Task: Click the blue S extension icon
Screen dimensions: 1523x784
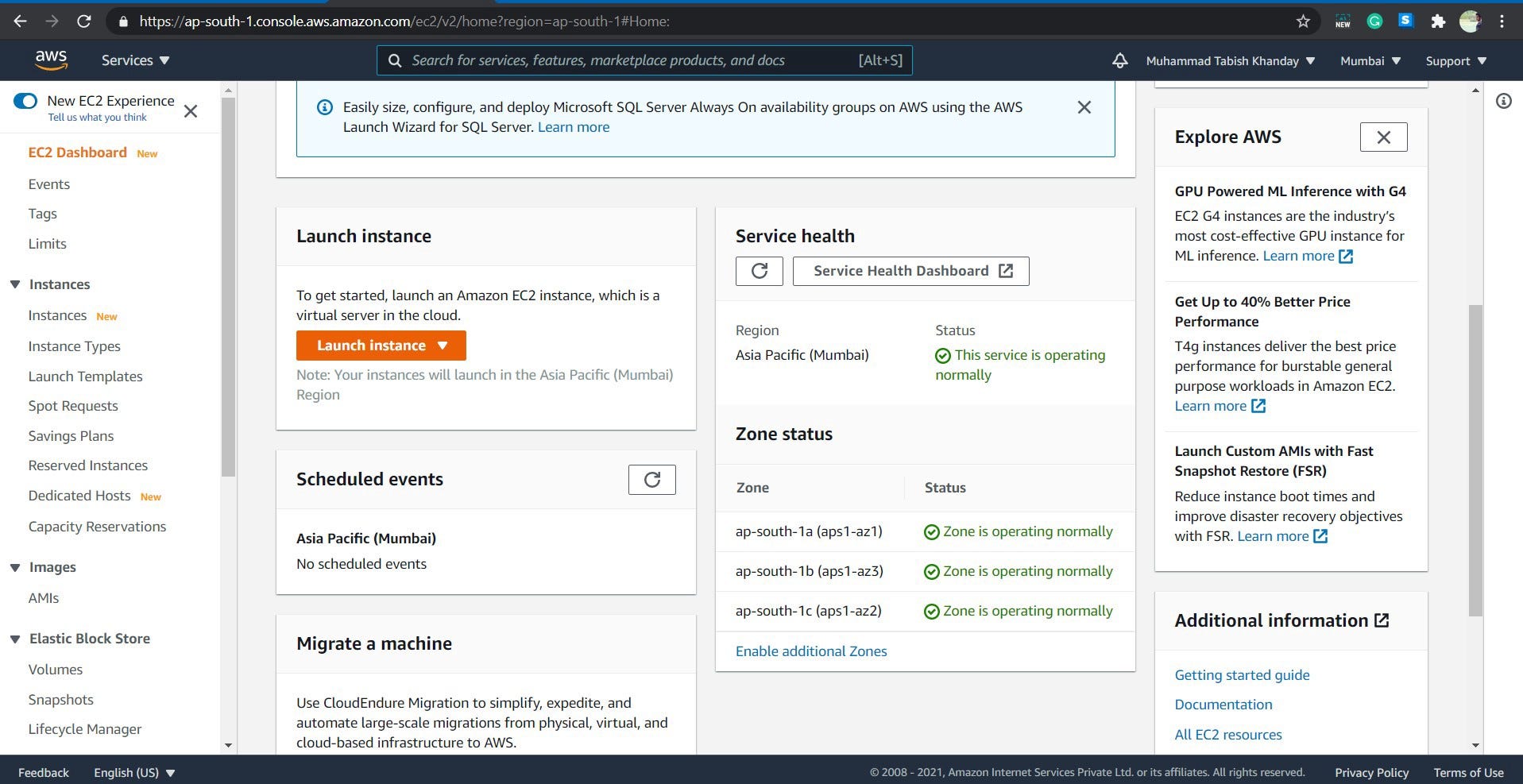Action: click(x=1406, y=21)
